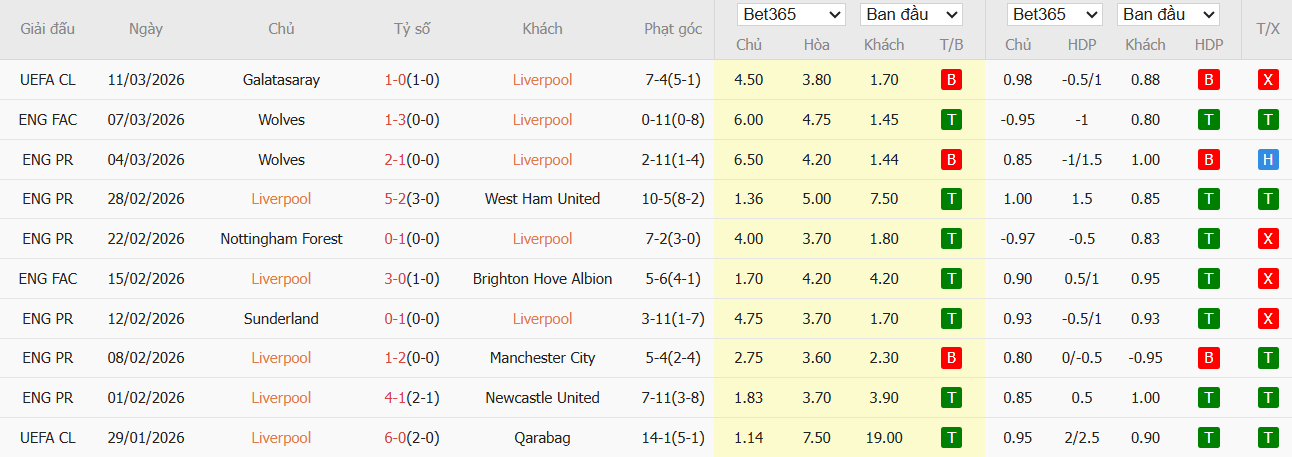
Task: Click 19.00 away odds in Qarabag row
Action: 884,437
